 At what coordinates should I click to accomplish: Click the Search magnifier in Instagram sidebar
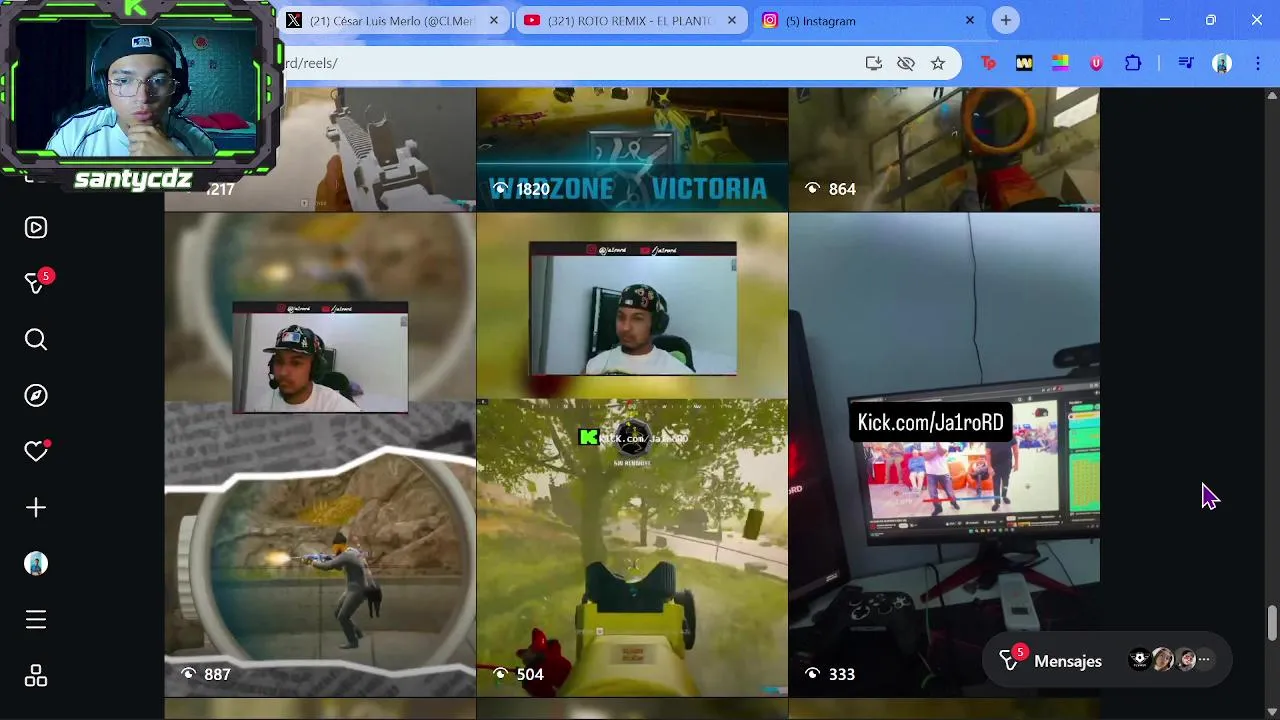tap(36, 340)
